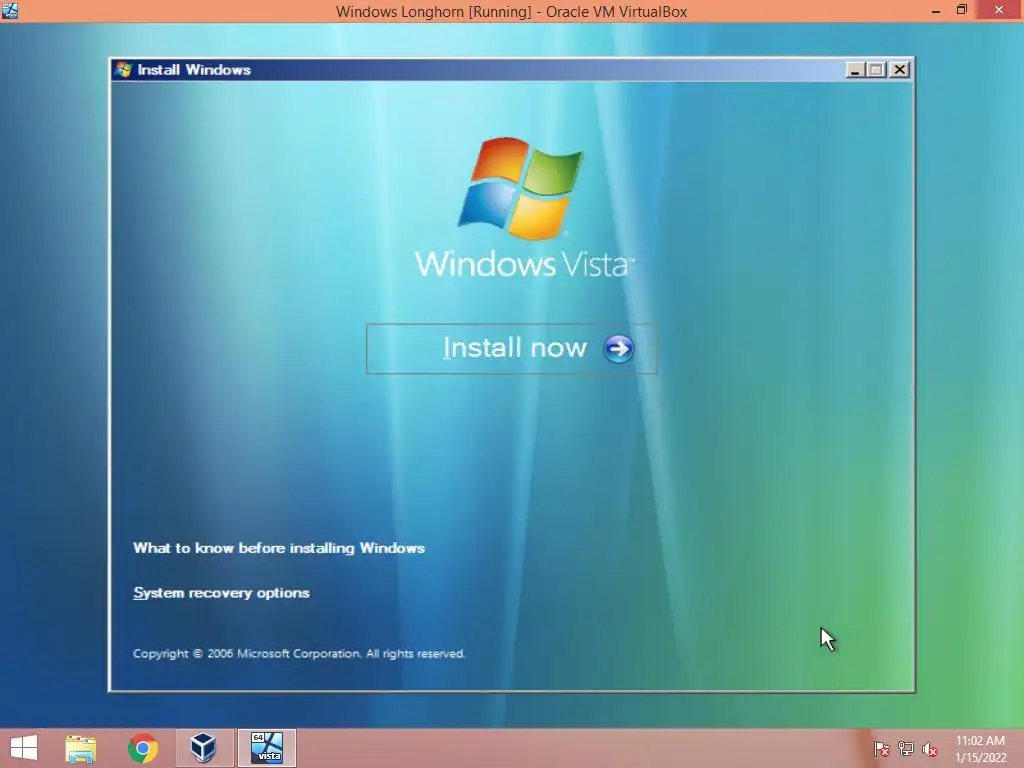Open File Explorer from the taskbar
Viewport: 1024px width, 768px height.
(81, 748)
